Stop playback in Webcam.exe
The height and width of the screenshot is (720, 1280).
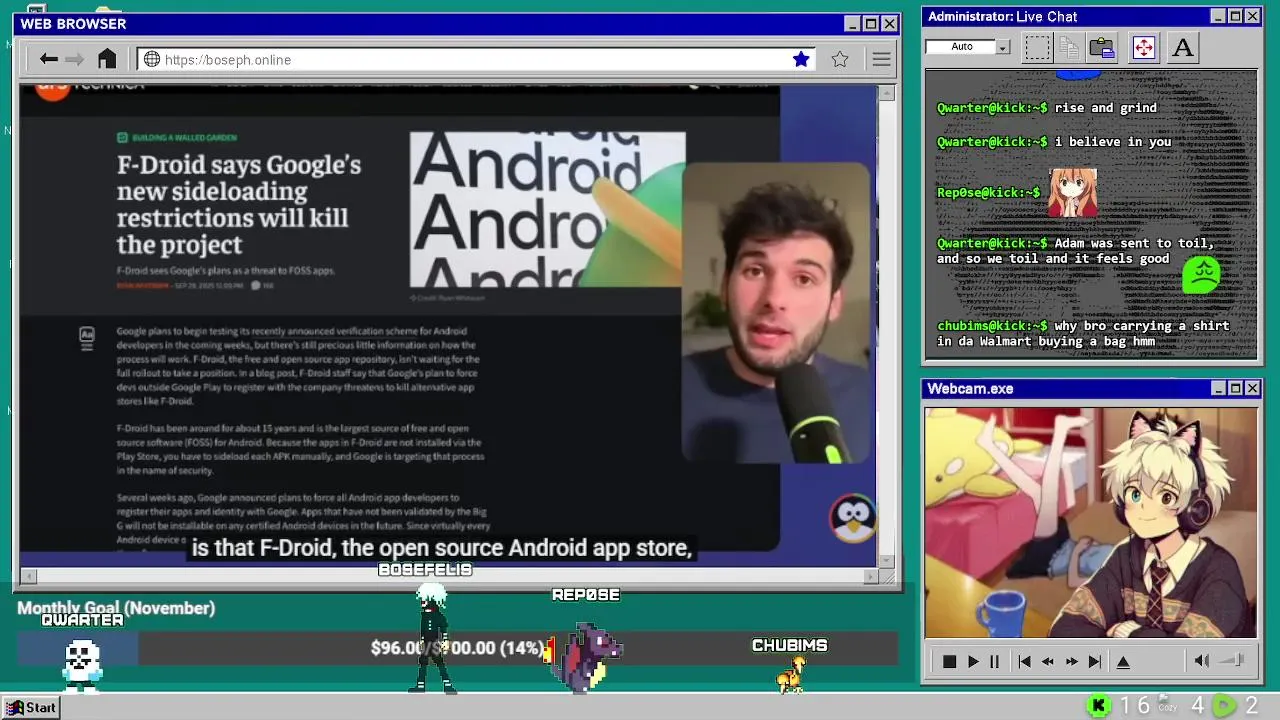click(x=950, y=661)
